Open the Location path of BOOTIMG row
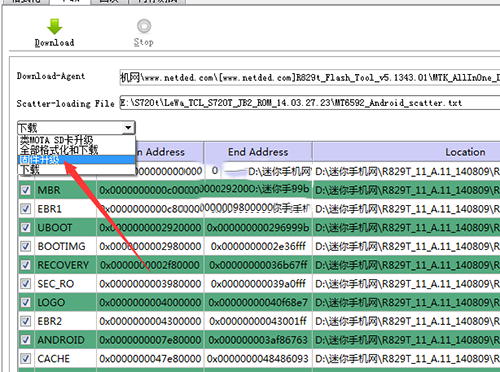Image resolution: width=500 pixels, height=372 pixels. pyautogui.click(x=407, y=246)
